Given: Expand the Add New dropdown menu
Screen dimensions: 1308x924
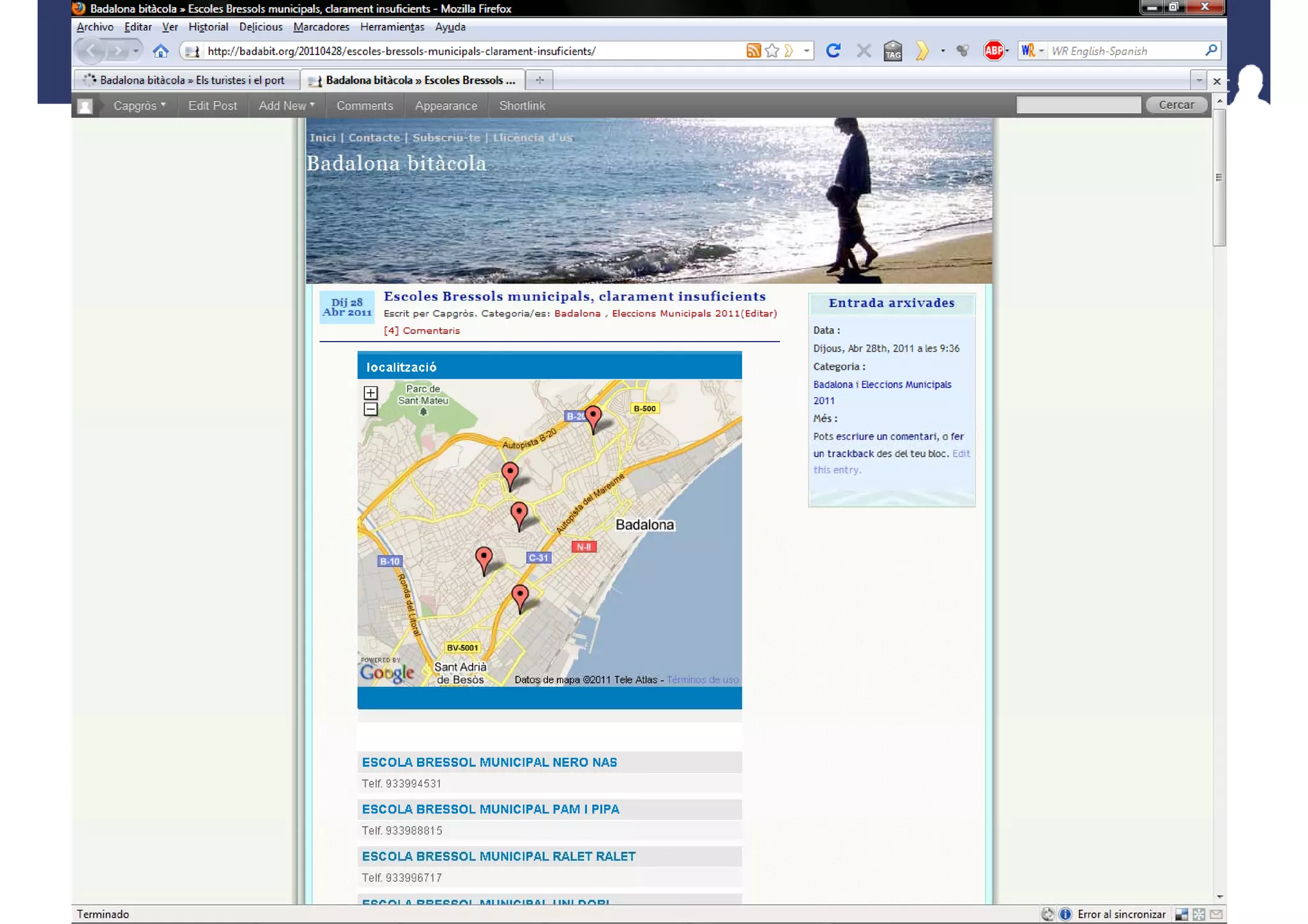Looking at the screenshot, I should 286,106.
